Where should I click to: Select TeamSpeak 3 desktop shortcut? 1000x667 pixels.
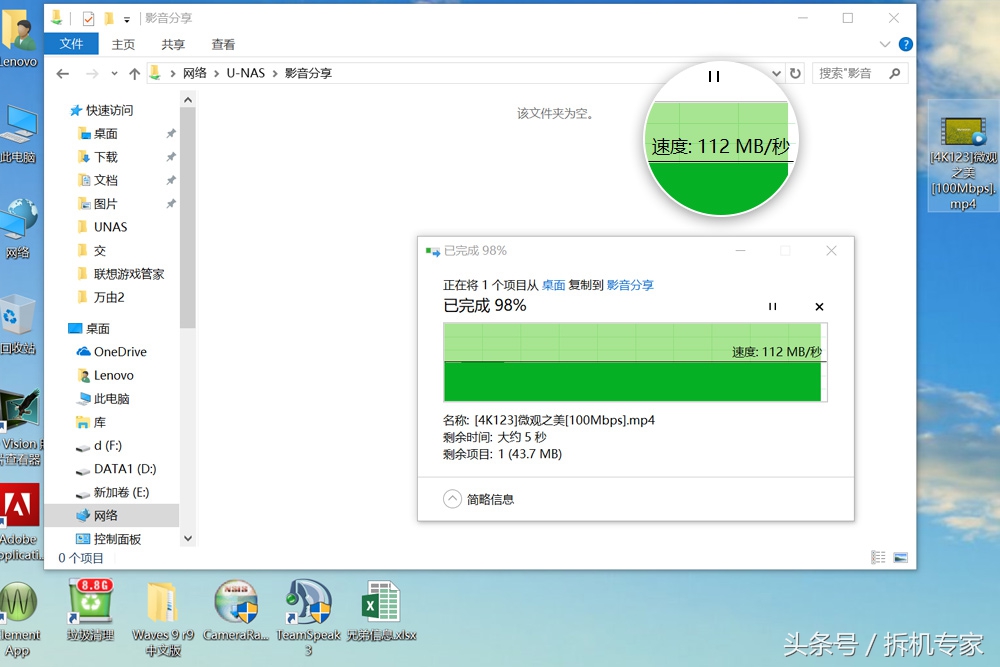[x=309, y=619]
